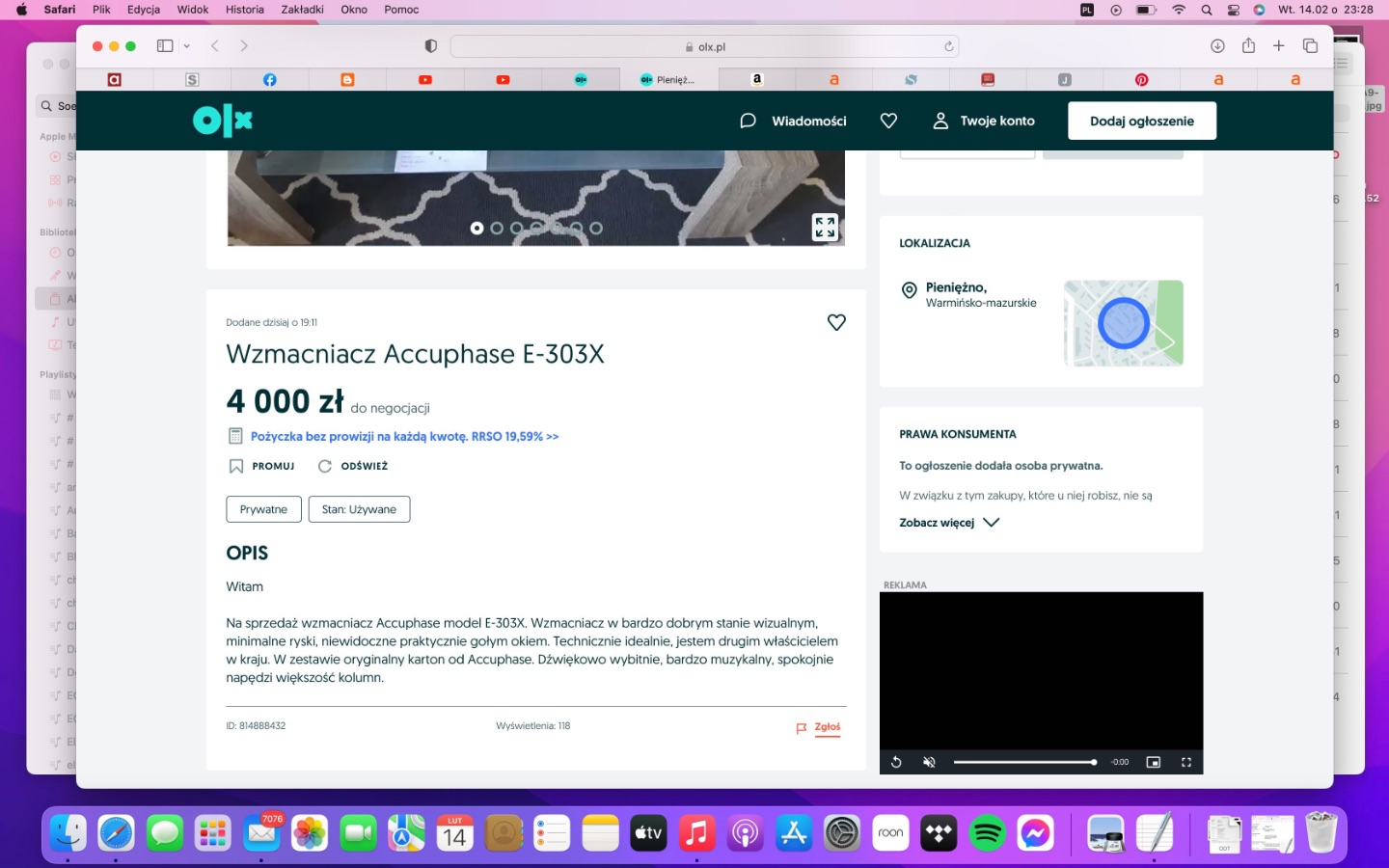Screen dimensions: 1389x868
Task: Reload the olx.pl page
Action: pyautogui.click(x=949, y=46)
